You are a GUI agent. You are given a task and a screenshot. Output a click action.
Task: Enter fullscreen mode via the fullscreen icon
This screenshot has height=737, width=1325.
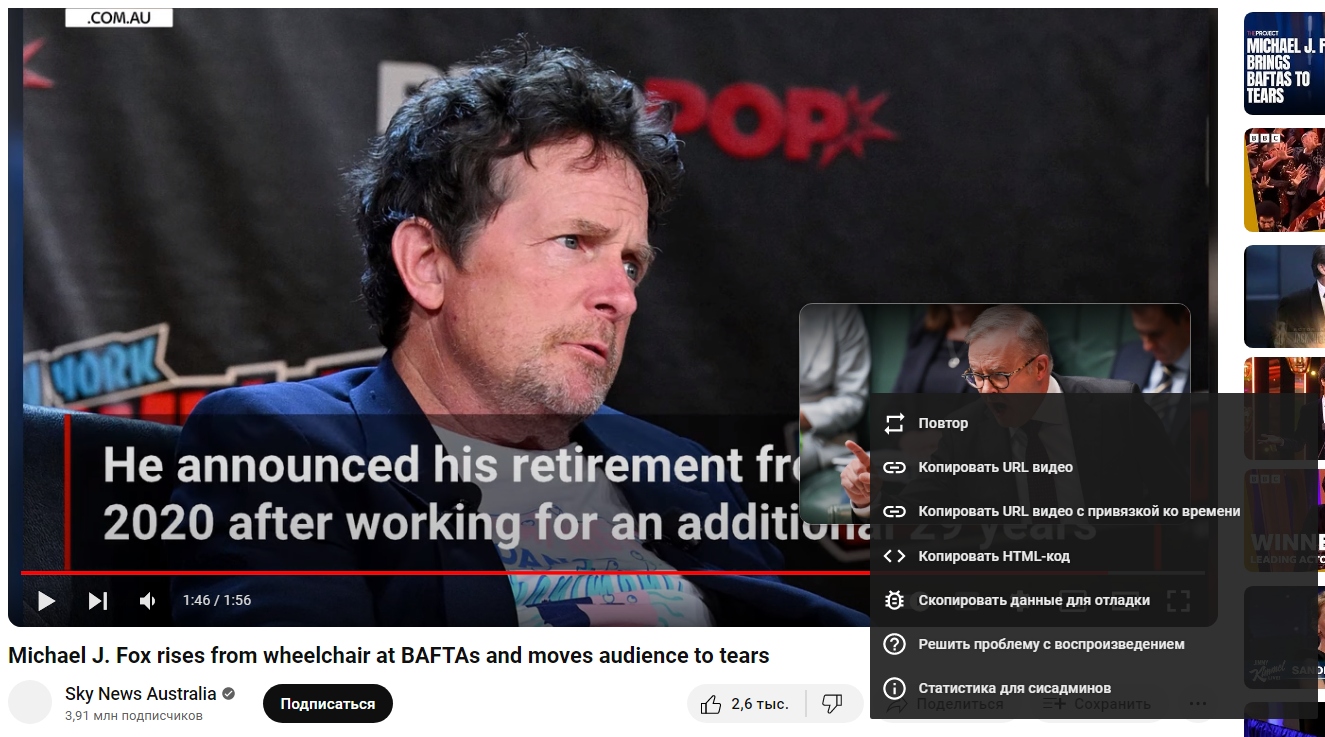point(1178,601)
